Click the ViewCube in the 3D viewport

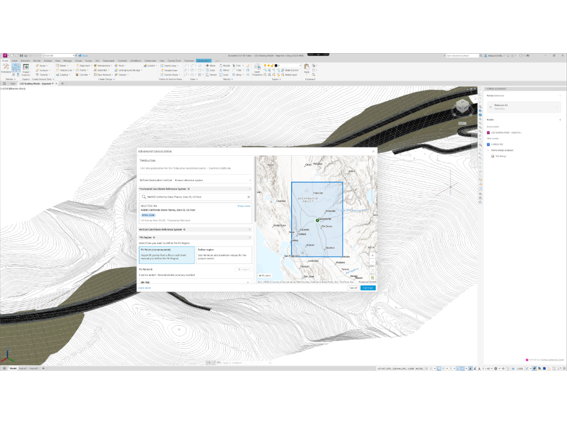click(462, 106)
